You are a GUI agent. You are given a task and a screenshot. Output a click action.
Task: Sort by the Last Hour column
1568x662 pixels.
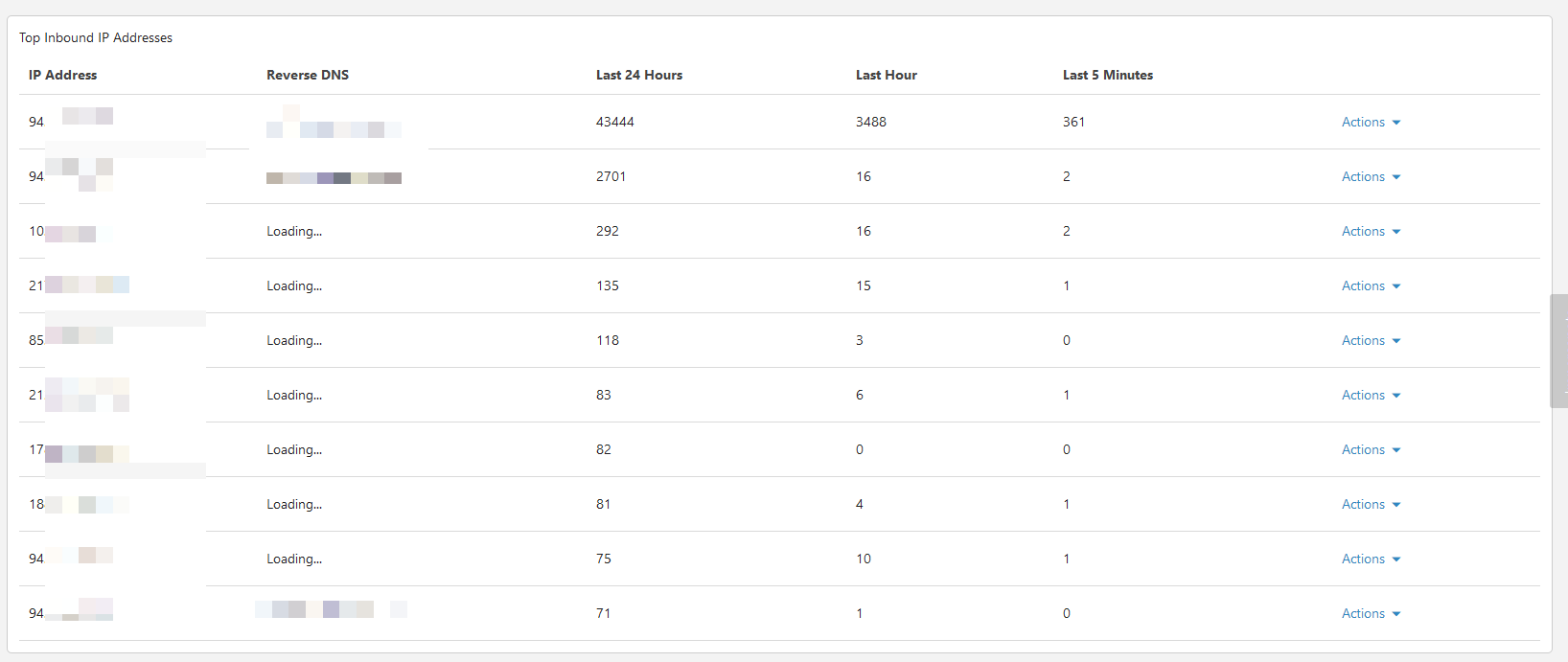coord(887,75)
